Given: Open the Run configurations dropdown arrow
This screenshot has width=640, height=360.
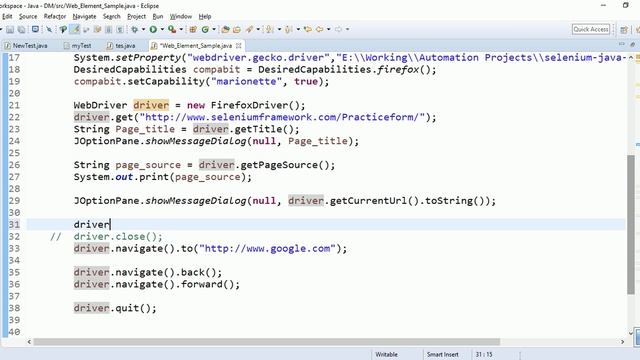Looking at the screenshot, I should point(162,29).
